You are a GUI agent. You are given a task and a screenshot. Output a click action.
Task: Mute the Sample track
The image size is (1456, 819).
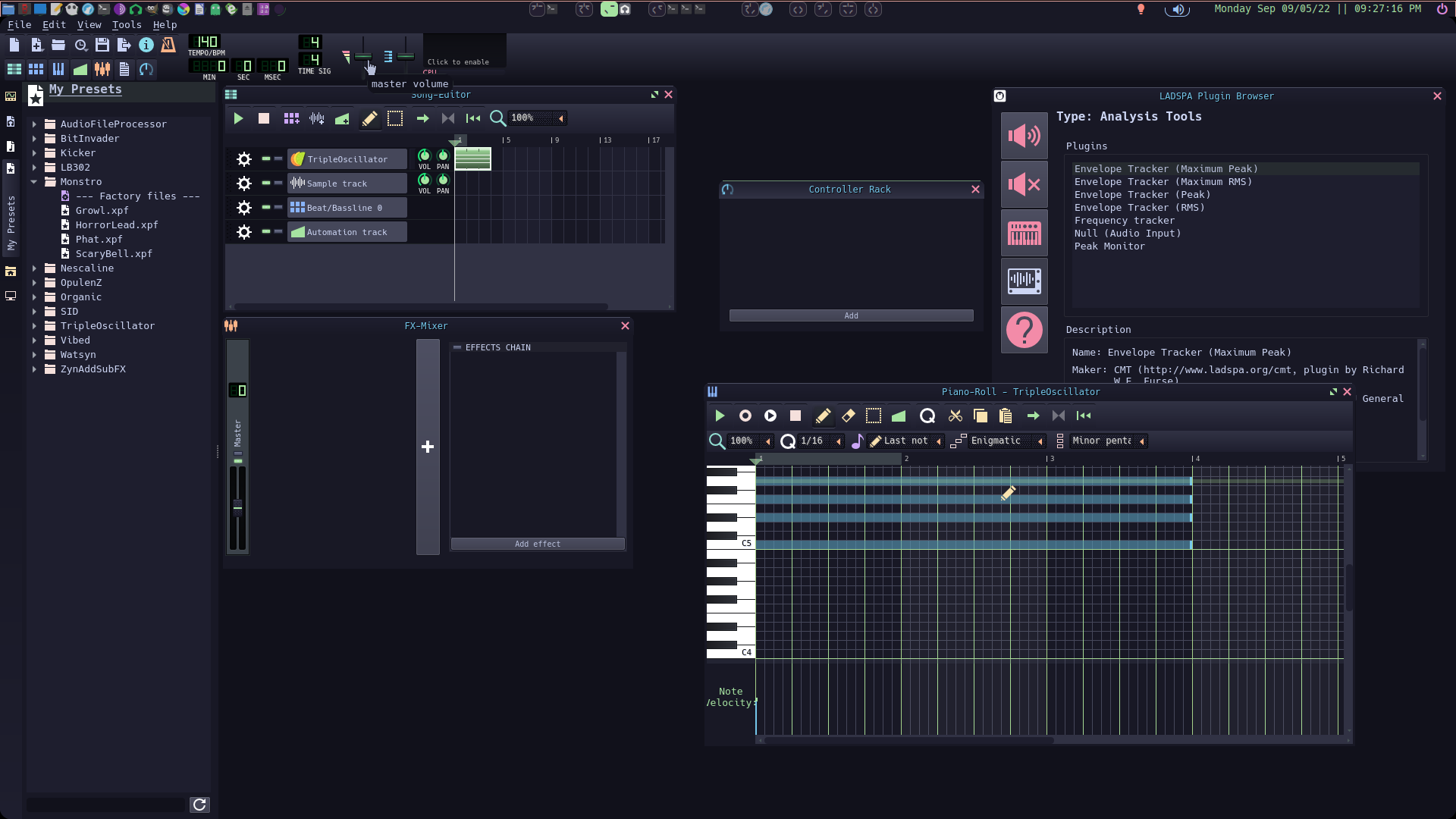(x=266, y=183)
